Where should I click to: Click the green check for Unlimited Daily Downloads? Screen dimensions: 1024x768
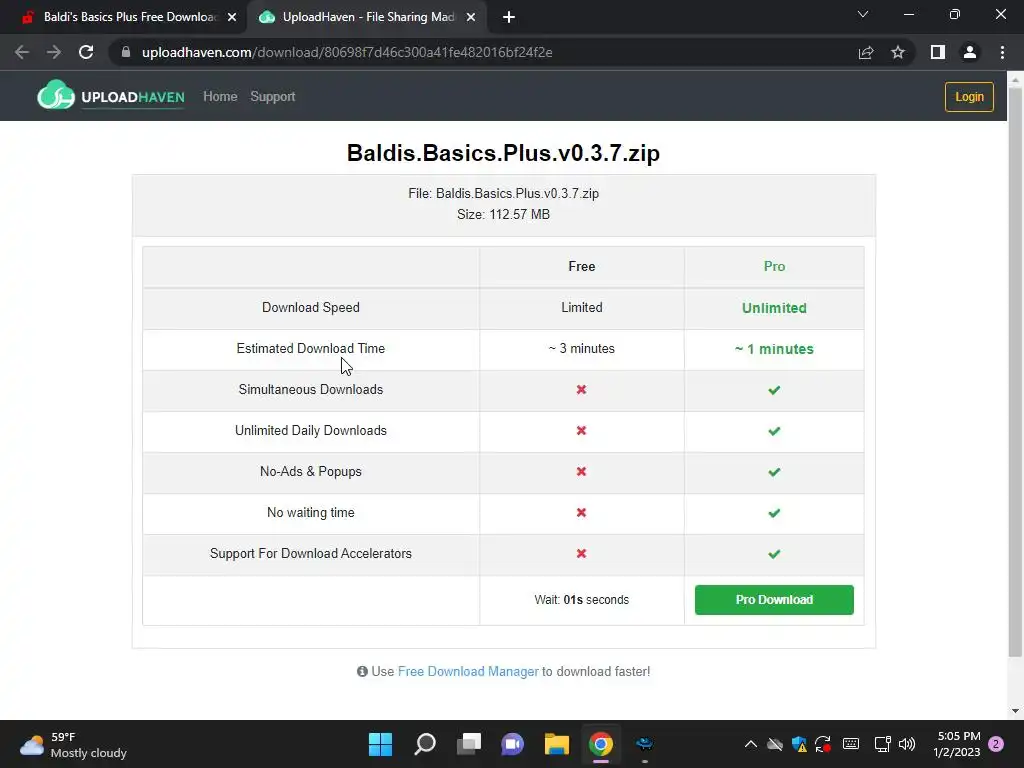click(x=774, y=431)
